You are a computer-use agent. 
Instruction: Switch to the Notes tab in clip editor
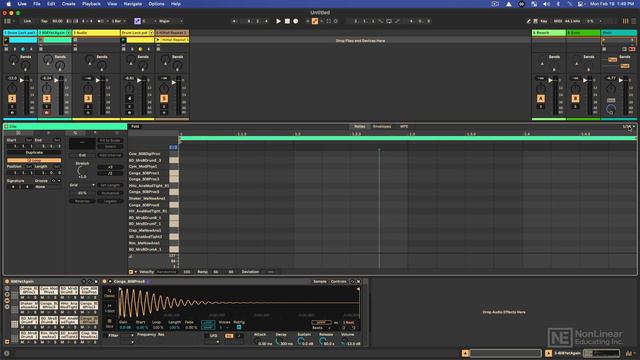[x=360, y=127]
